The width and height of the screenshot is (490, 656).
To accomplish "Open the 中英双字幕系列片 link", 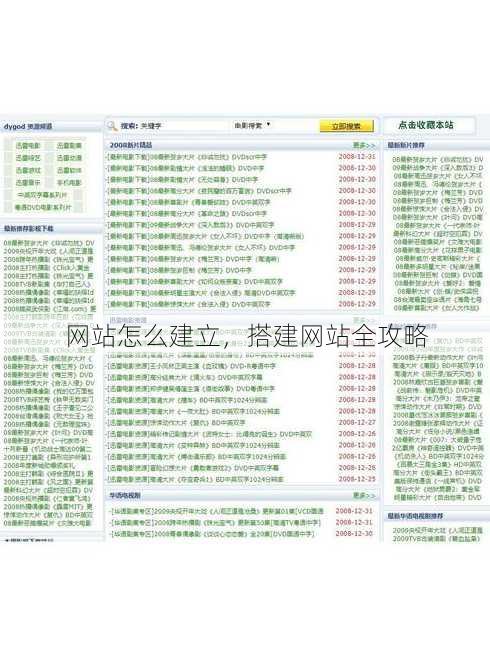I will click(42, 195).
